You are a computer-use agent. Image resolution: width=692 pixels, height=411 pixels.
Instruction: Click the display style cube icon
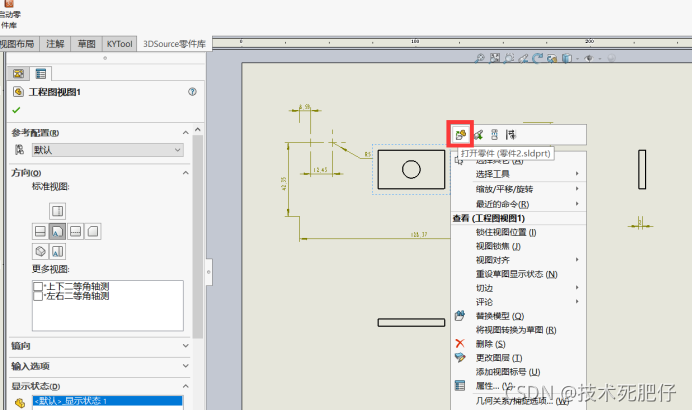pos(567,58)
